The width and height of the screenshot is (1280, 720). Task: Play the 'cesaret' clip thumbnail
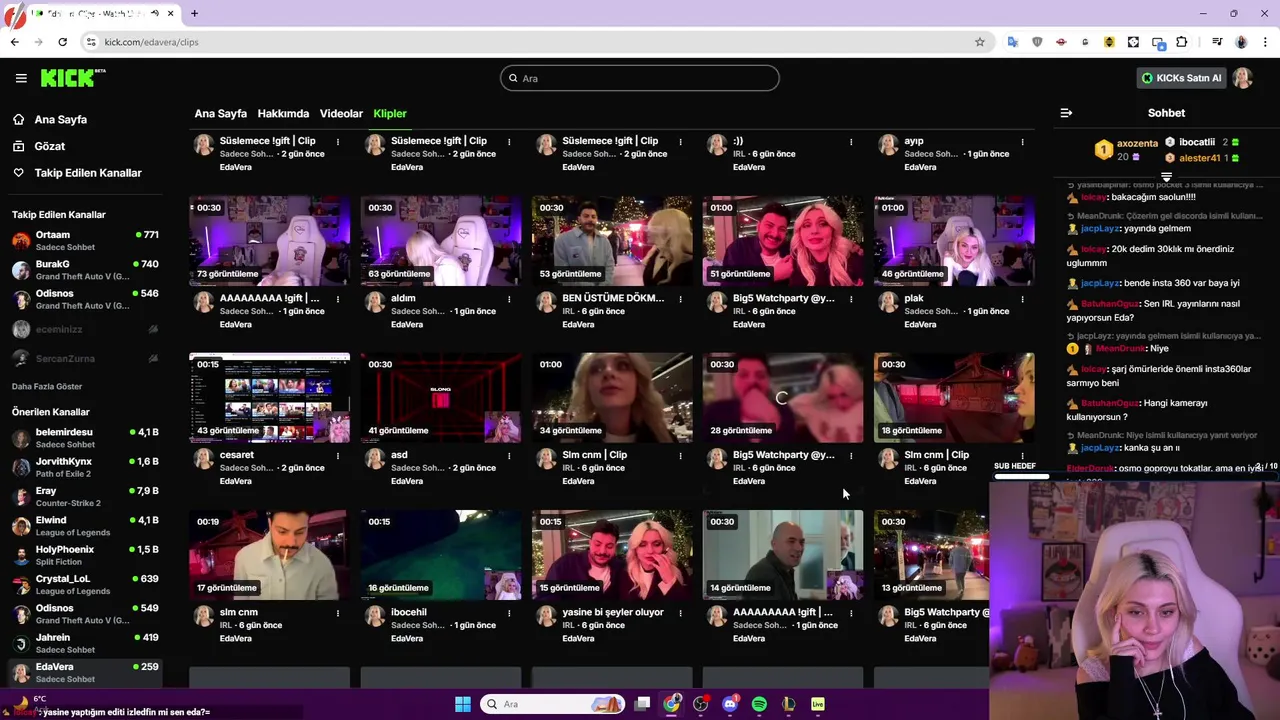click(x=270, y=398)
